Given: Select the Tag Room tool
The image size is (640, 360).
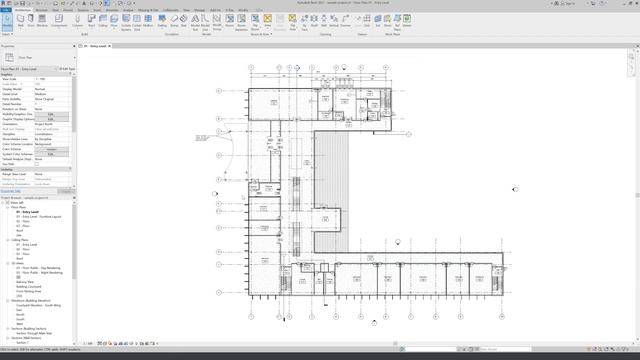Looking at the screenshot, I should click(255, 23).
